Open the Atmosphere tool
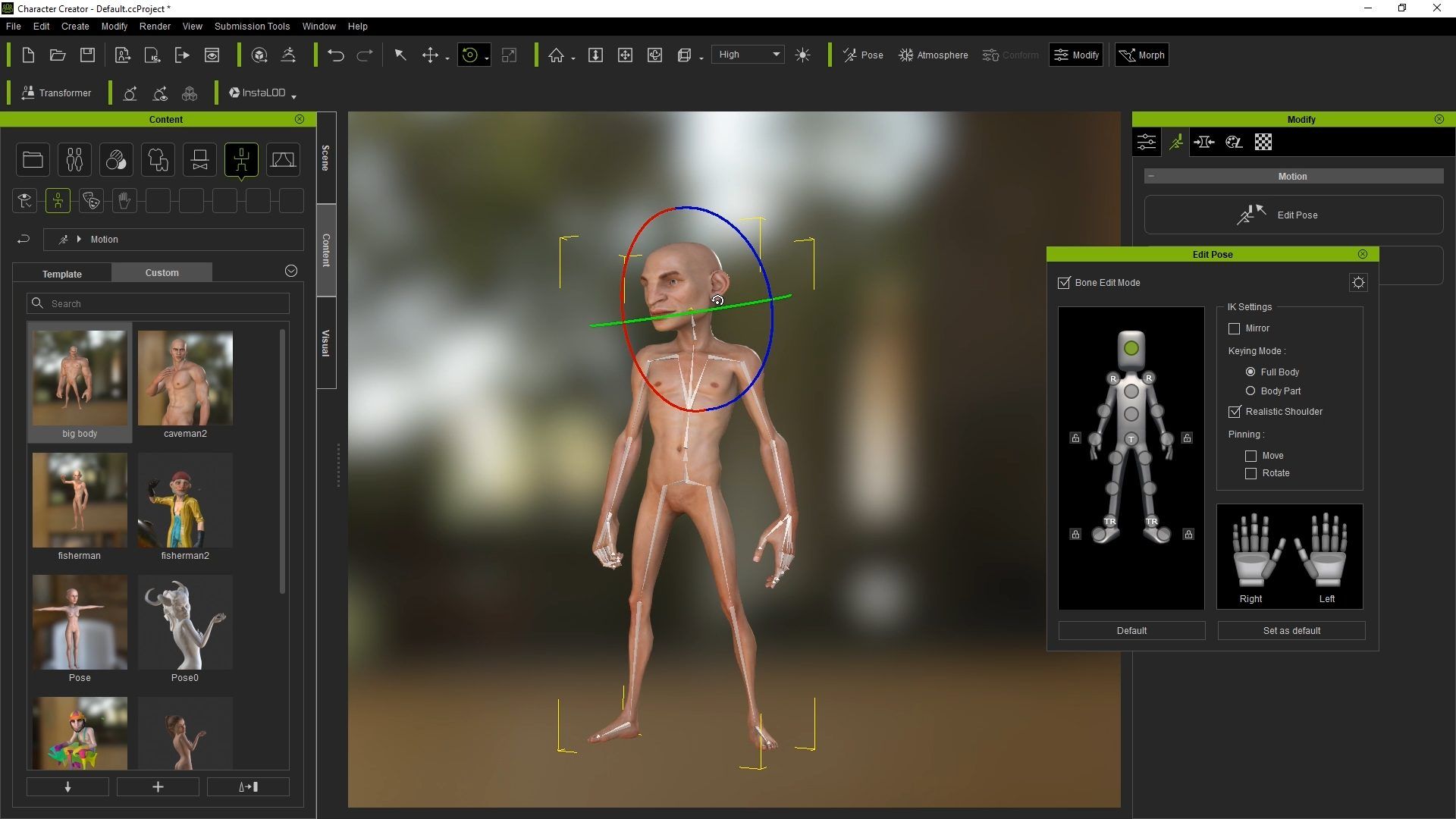 tap(934, 55)
